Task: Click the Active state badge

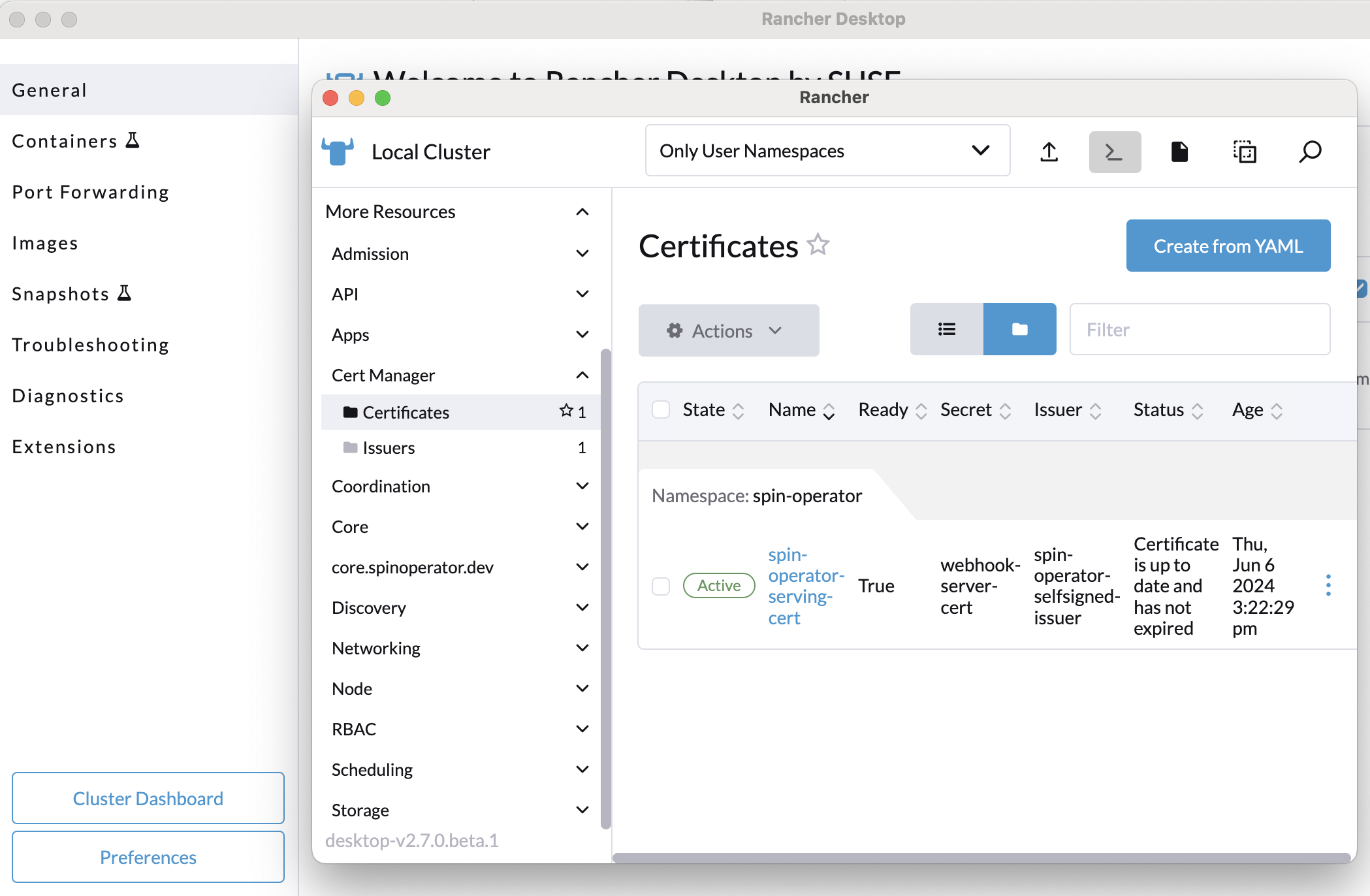Action: [x=719, y=585]
